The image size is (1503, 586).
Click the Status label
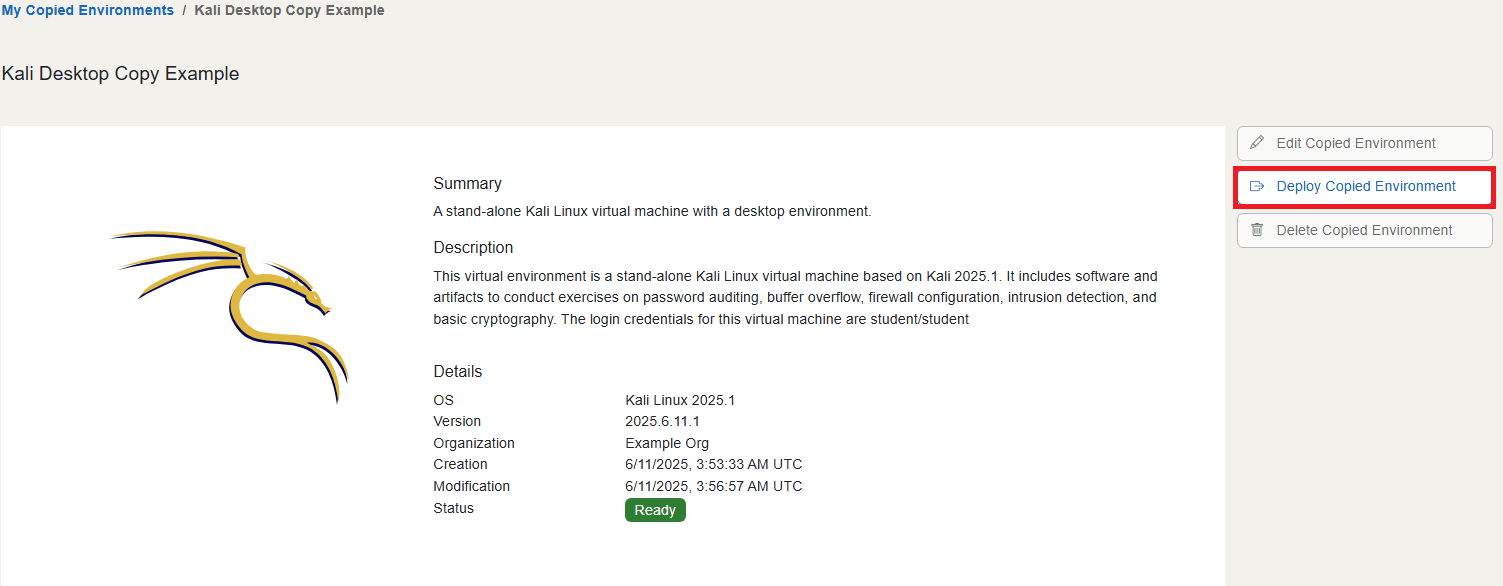point(454,508)
